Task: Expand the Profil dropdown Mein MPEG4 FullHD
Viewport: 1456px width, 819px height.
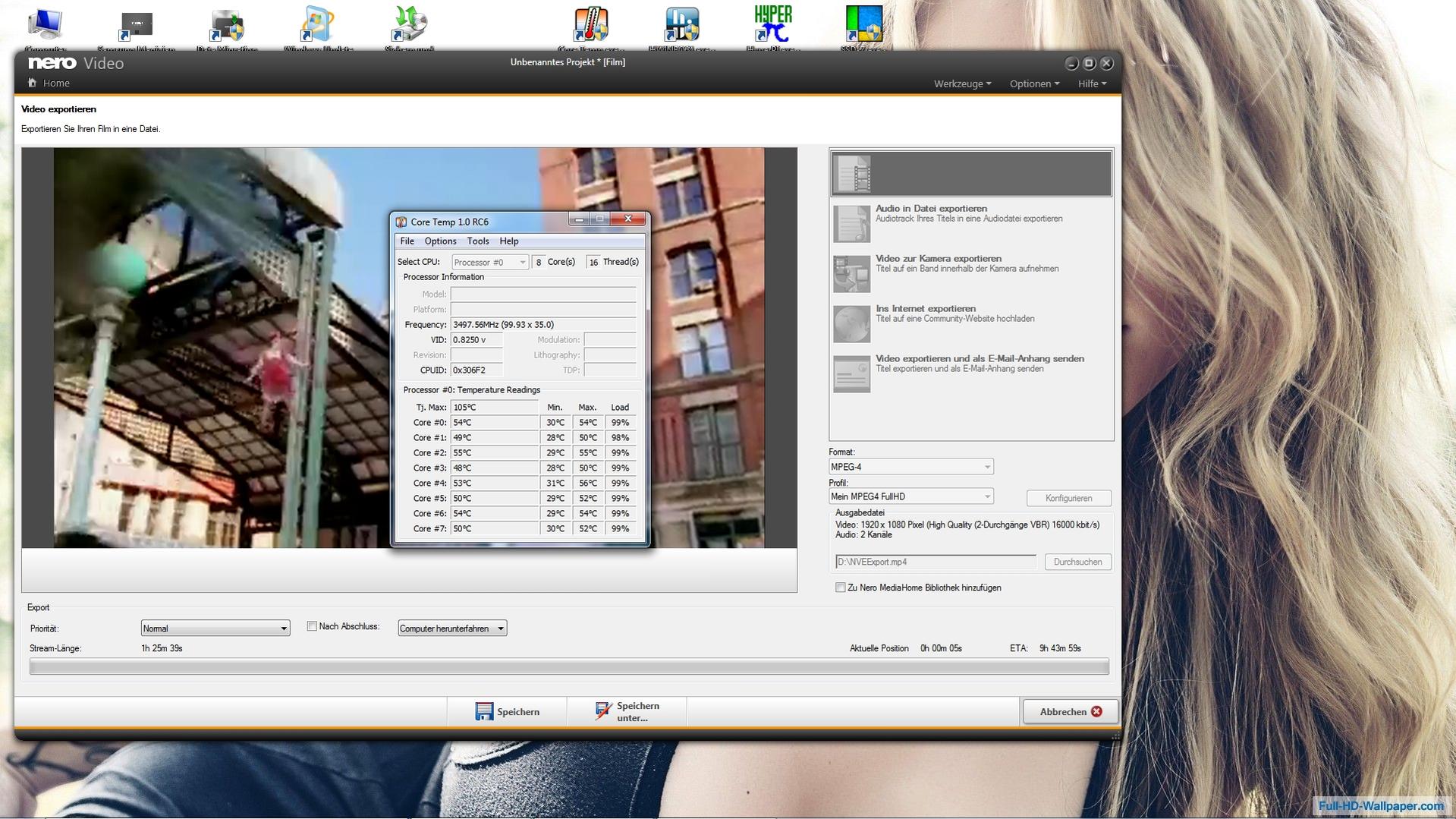Action: coord(910,496)
